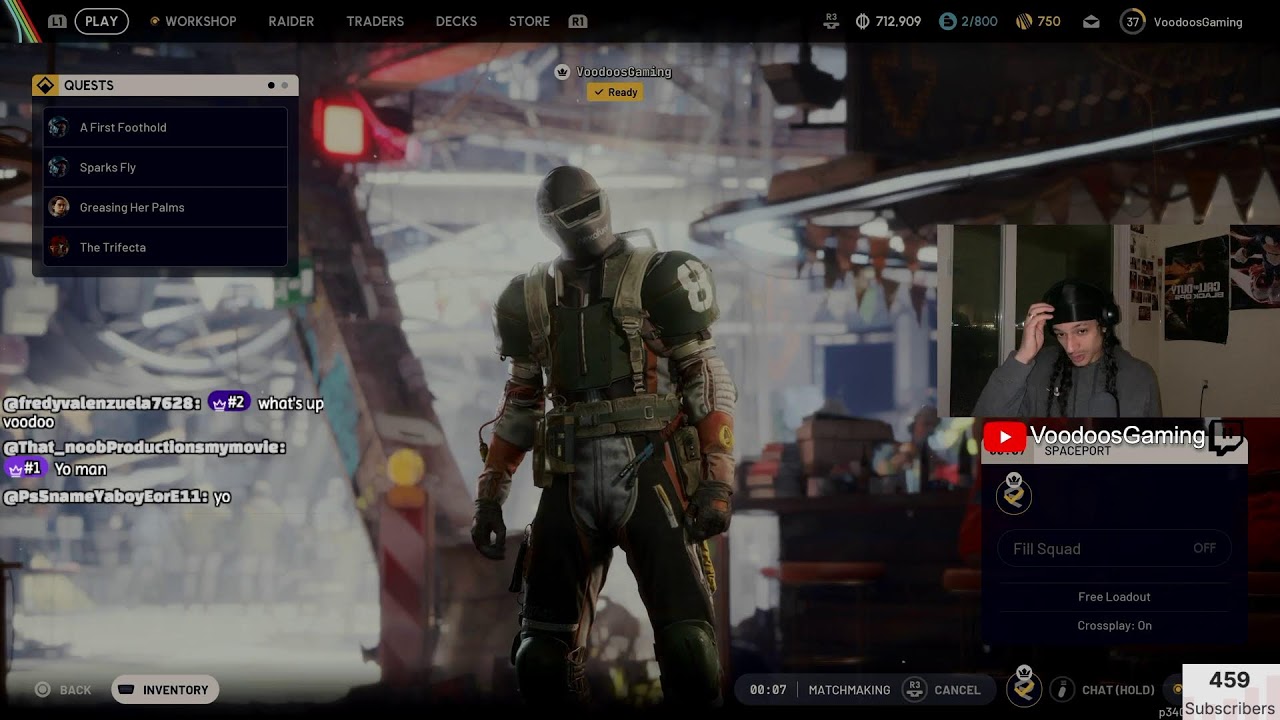This screenshot has width=1280, height=720.
Task: Select the Free Loadout option
Action: click(1114, 597)
